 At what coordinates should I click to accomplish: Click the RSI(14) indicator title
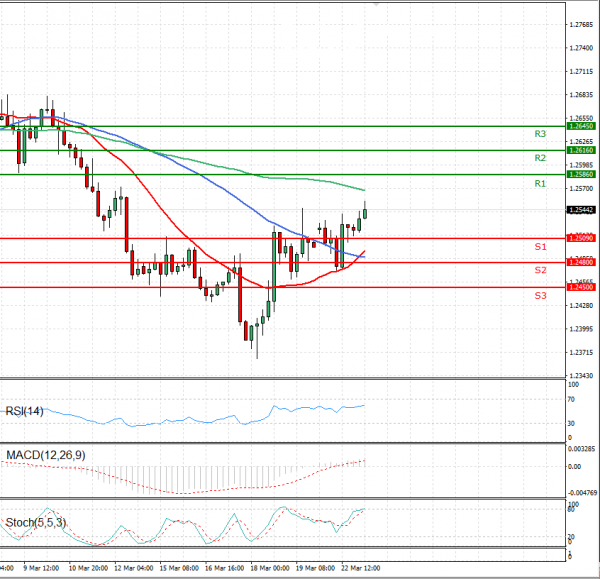24,411
